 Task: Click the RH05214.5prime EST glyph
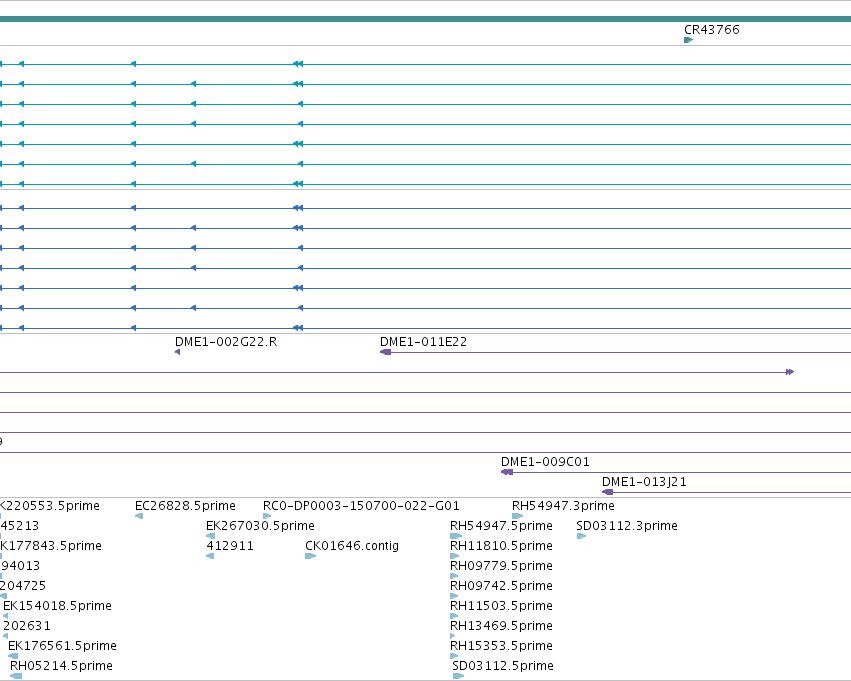[x=16, y=676]
